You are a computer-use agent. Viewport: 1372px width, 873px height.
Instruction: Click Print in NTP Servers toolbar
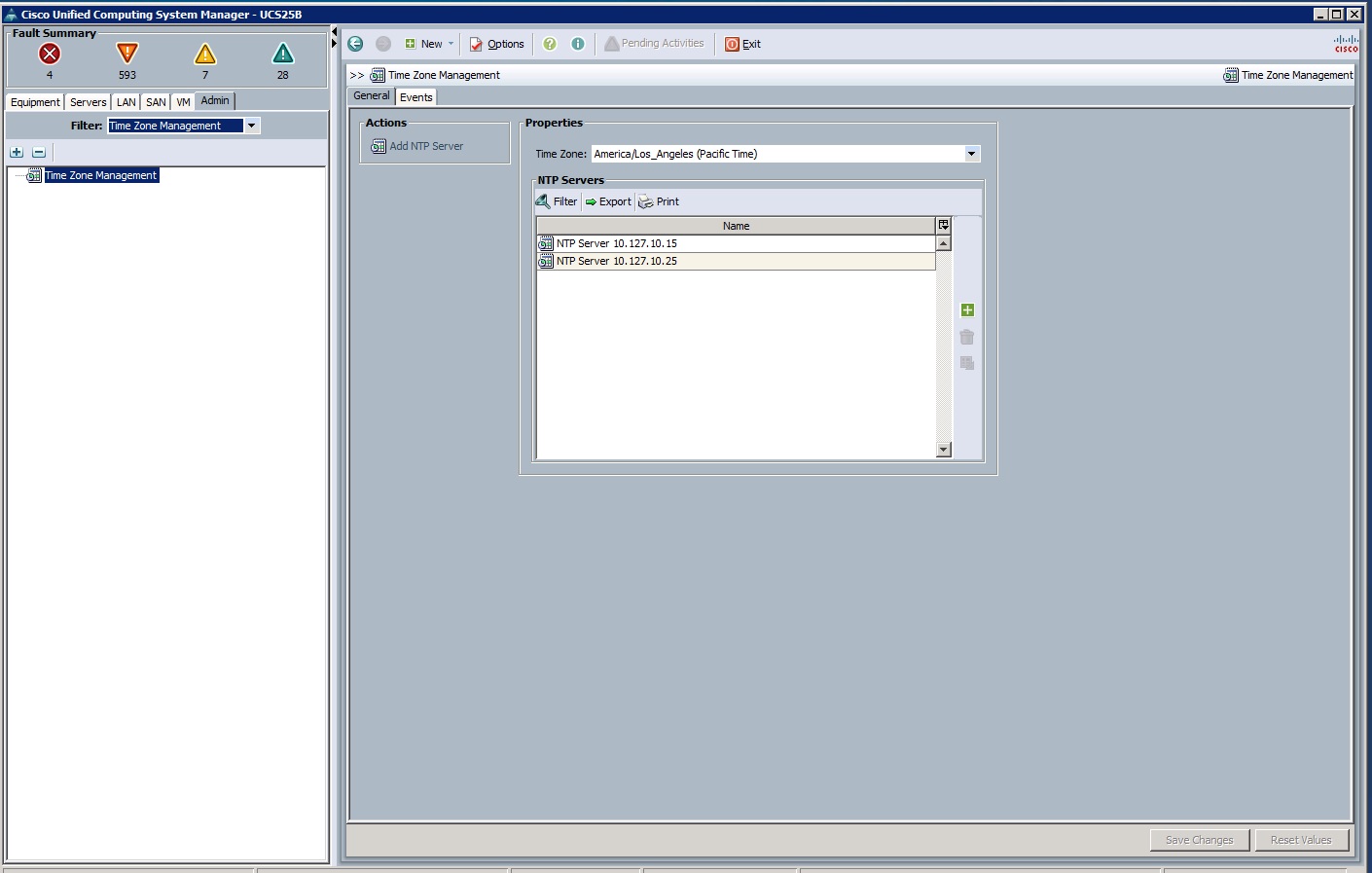pyautogui.click(x=659, y=201)
